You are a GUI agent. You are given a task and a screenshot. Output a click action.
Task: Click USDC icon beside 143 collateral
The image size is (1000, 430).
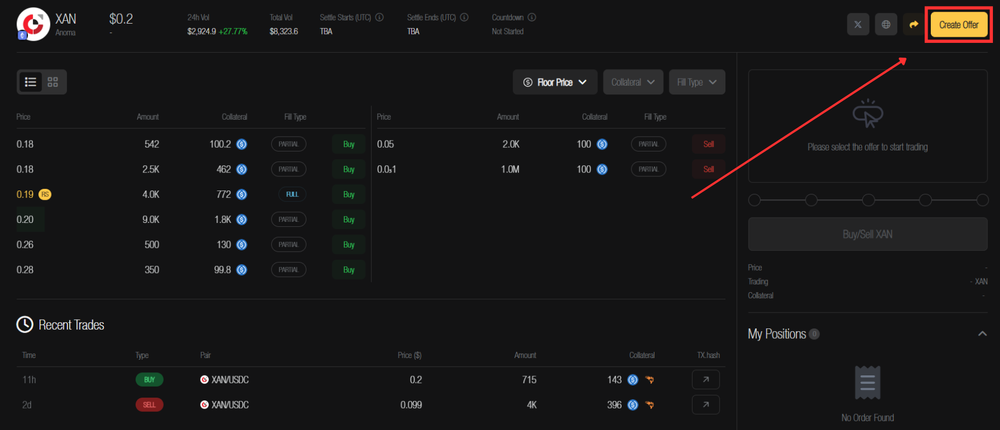click(633, 380)
